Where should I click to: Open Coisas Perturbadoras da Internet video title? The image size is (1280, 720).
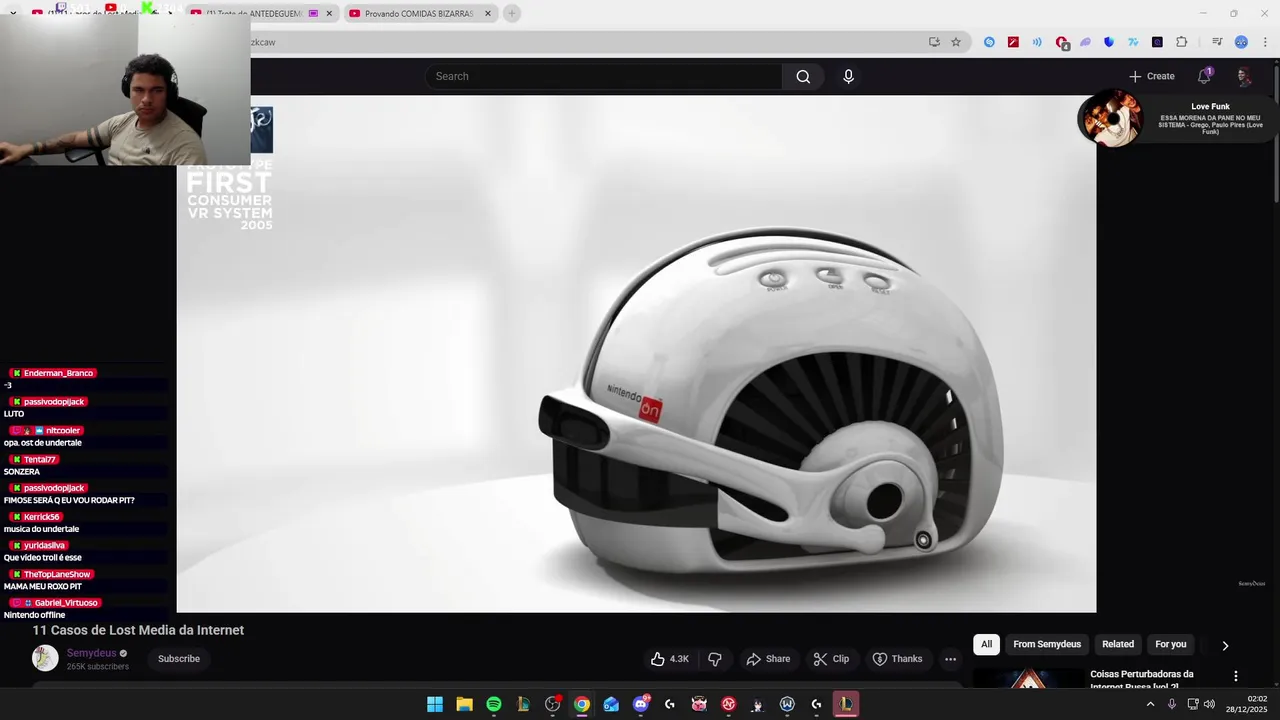[1141, 680]
